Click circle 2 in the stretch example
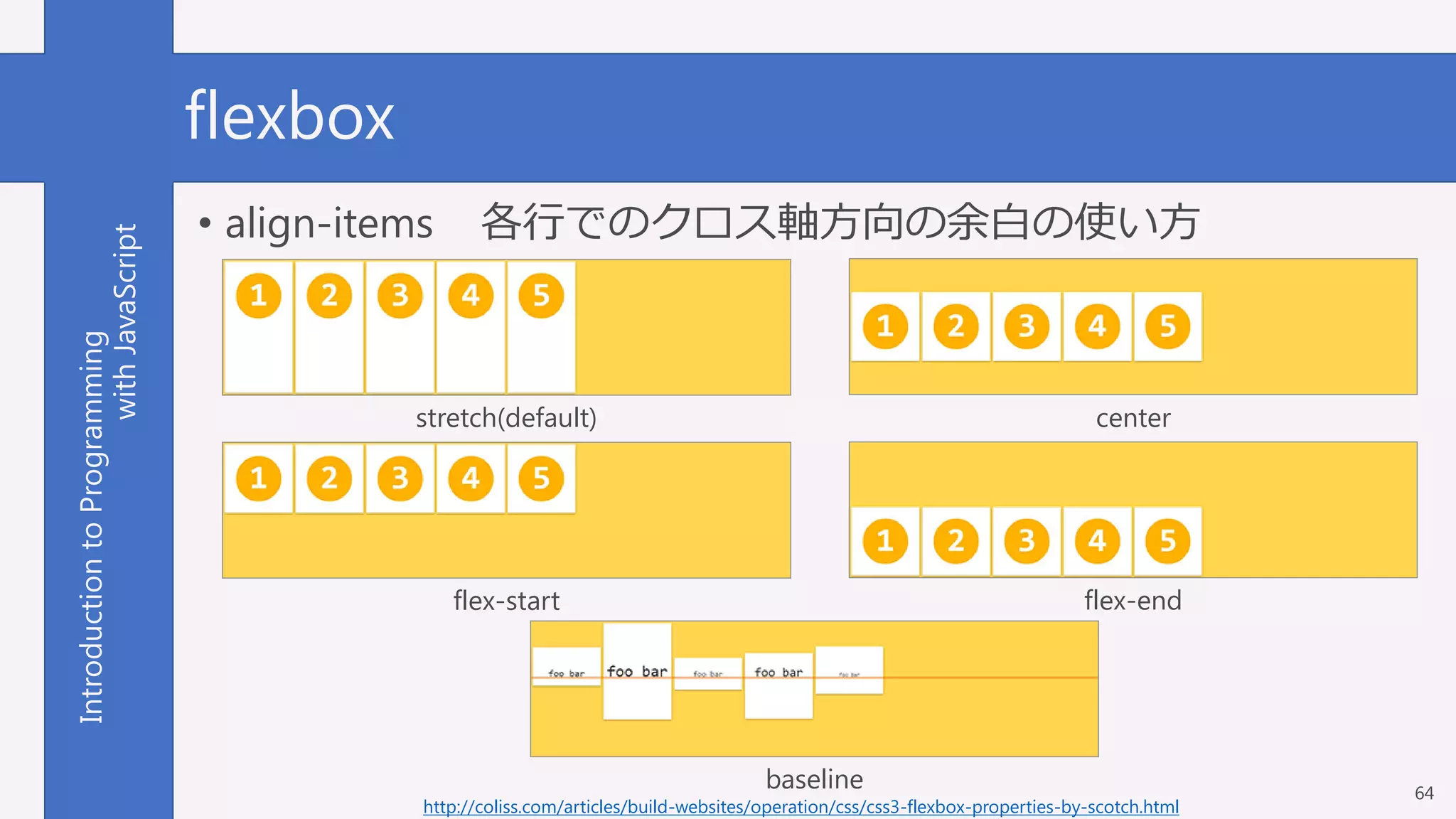The image size is (1456, 819). [329, 295]
